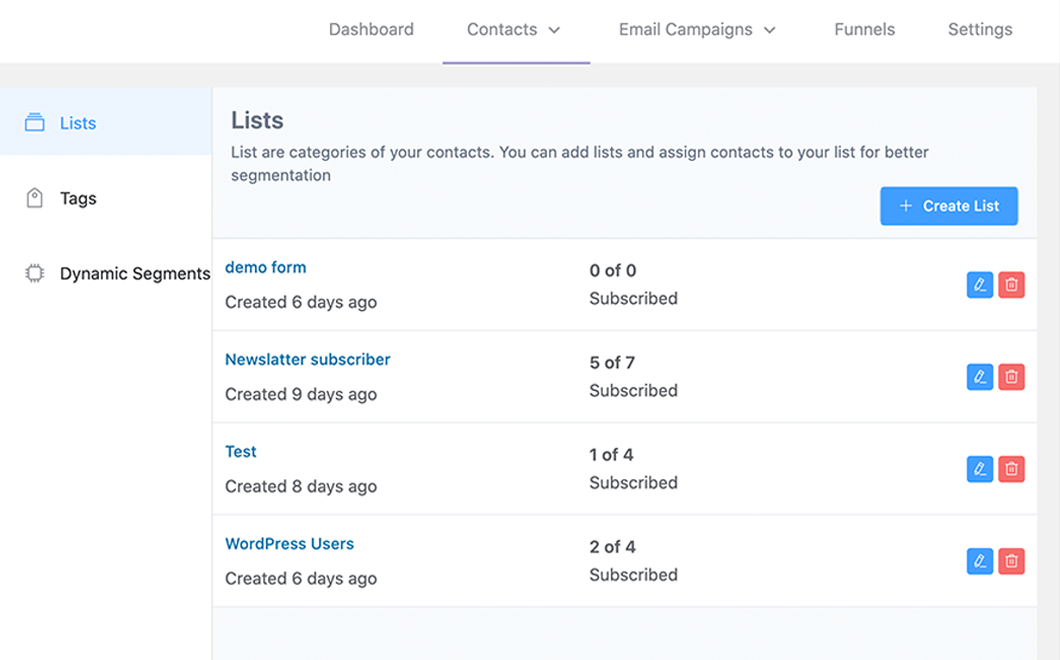Screen dimensions: 1060x660
Task: Click the edit pencil for WordPress Users
Action: point(980,561)
